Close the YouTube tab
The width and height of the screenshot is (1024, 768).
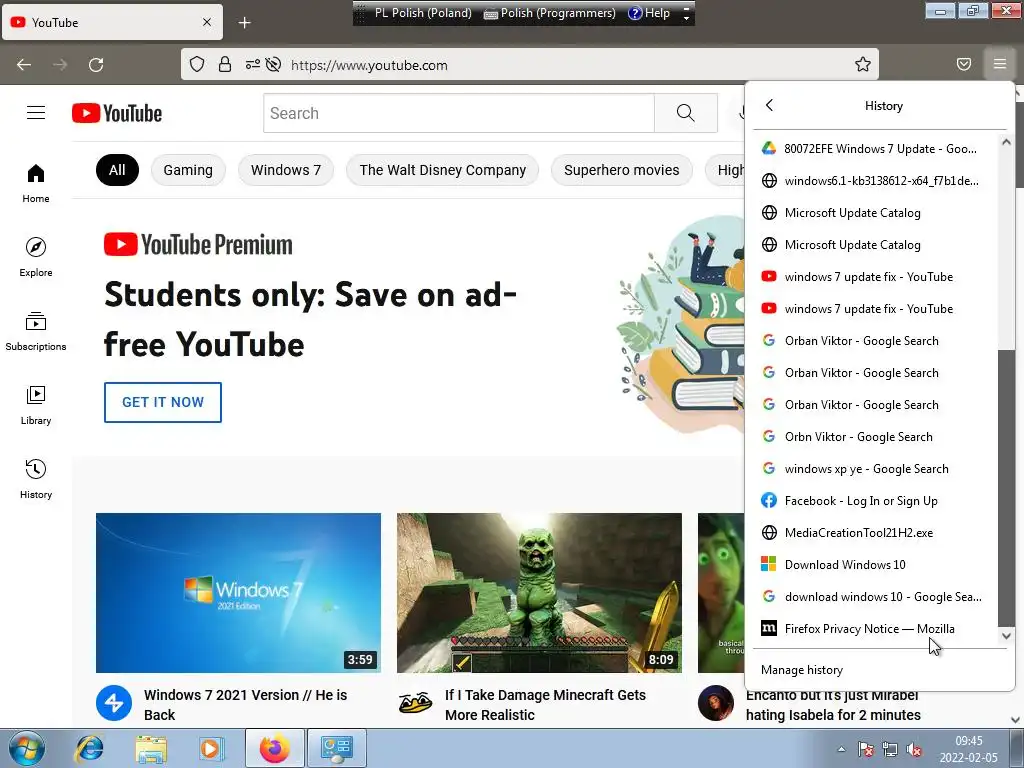tap(207, 22)
